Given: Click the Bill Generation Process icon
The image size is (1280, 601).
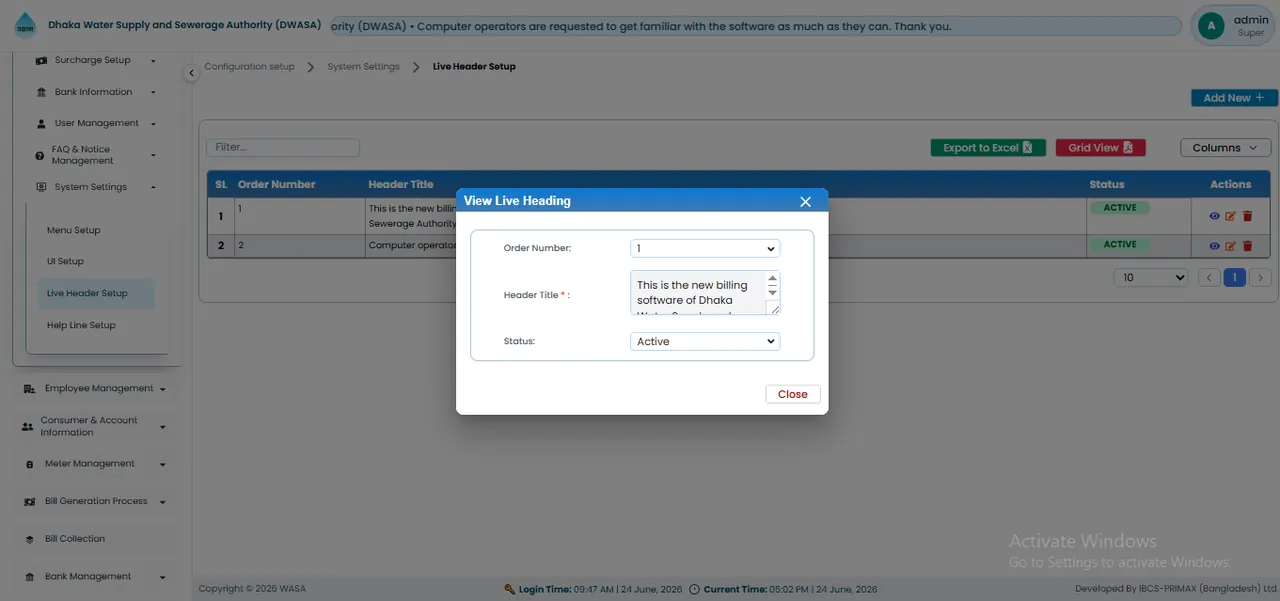Looking at the screenshot, I should pyautogui.click(x=28, y=501).
